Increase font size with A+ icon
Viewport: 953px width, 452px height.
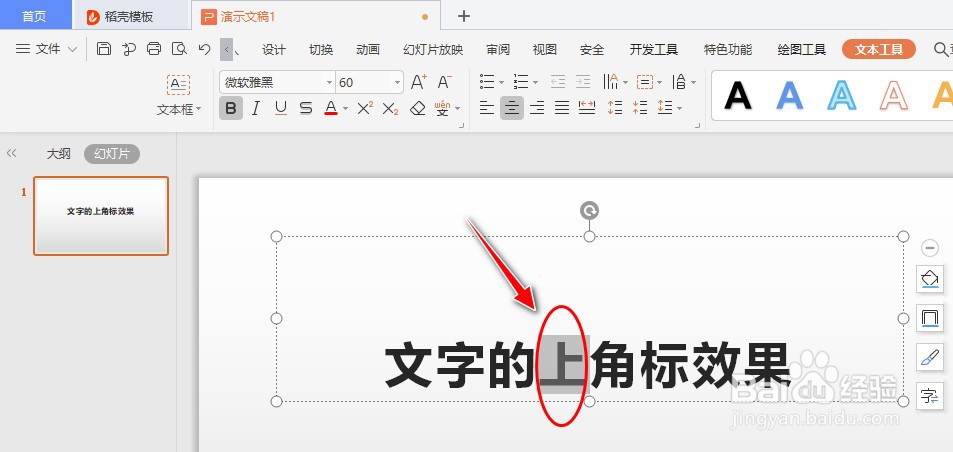point(419,82)
